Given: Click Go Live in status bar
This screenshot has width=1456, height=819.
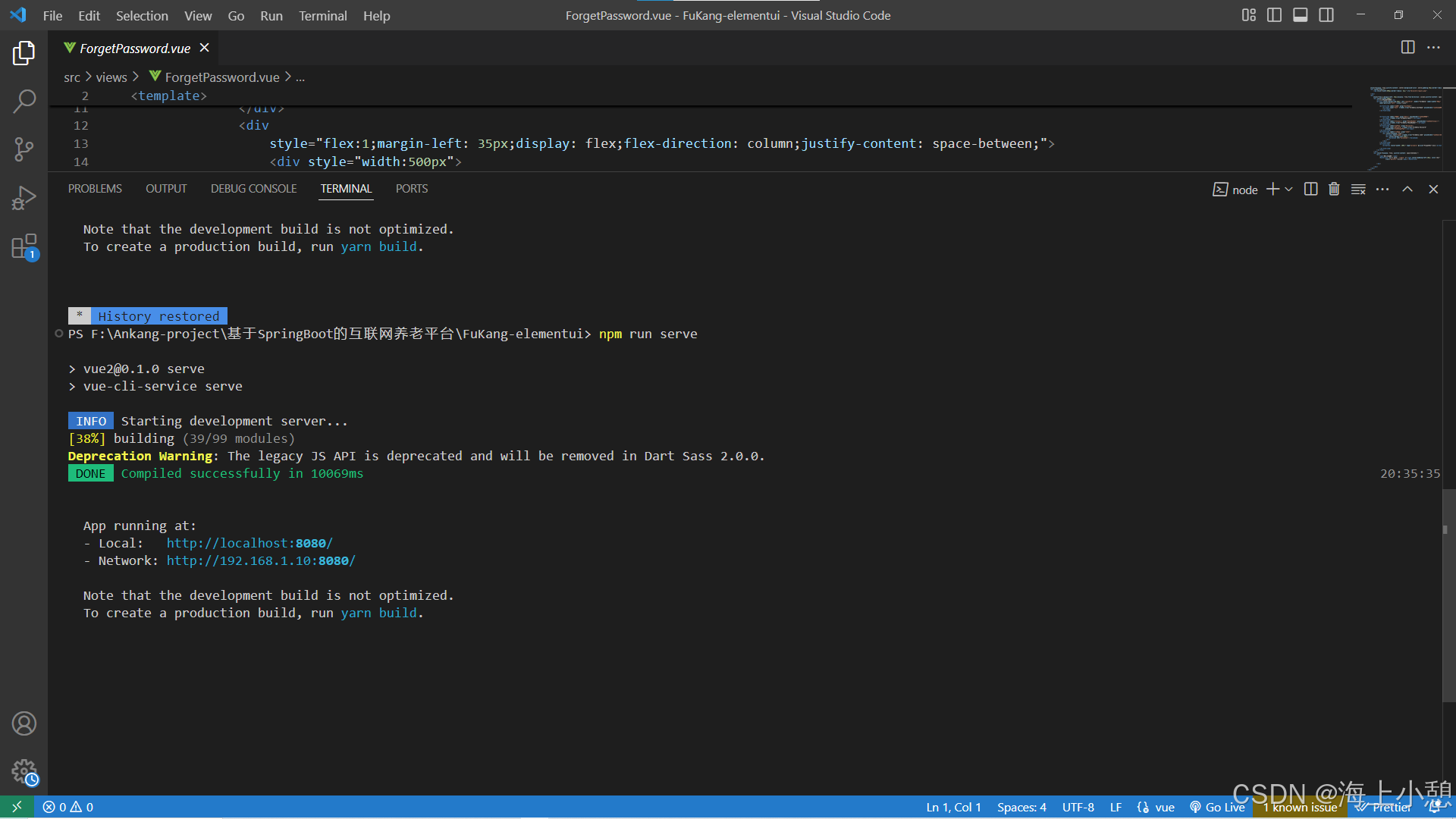Looking at the screenshot, I should coord(1217,807).
